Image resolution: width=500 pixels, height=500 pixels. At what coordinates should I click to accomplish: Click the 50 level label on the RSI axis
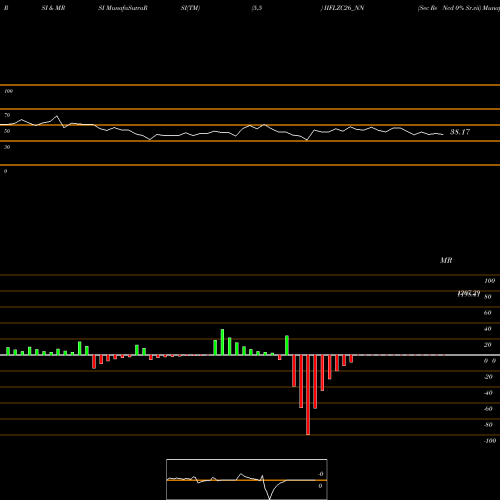7,131
